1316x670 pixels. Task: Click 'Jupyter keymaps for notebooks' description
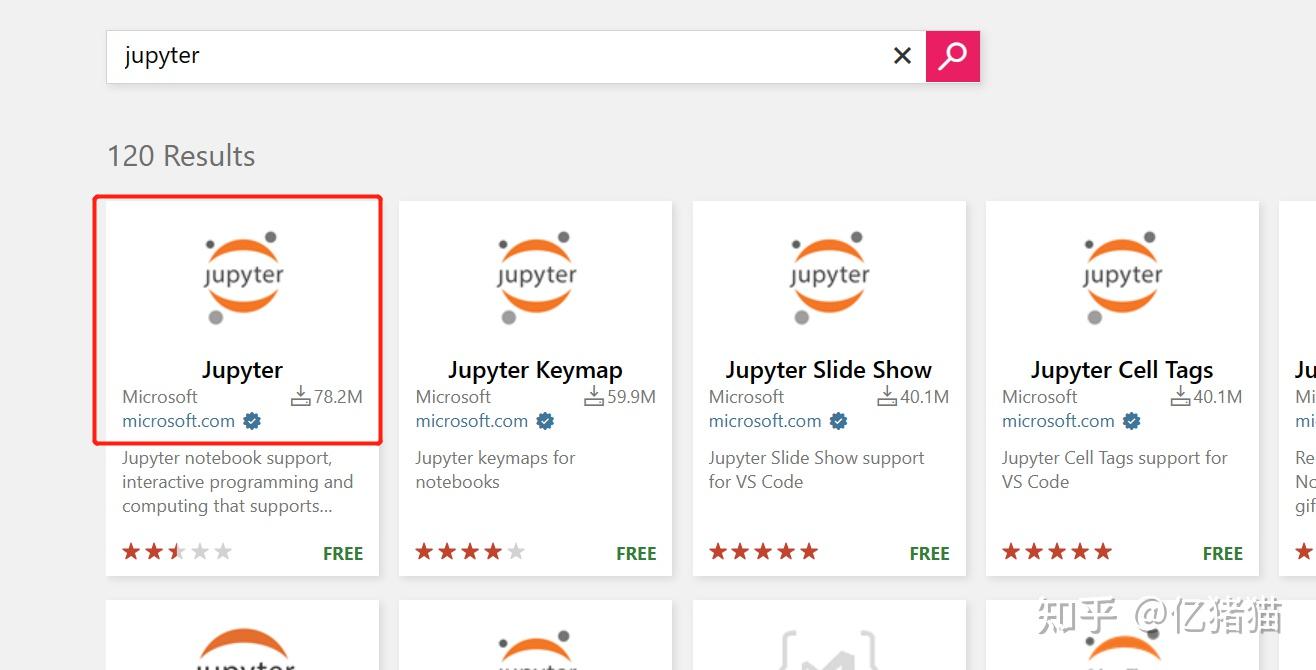pyautogui.click(x=495, y=470)
